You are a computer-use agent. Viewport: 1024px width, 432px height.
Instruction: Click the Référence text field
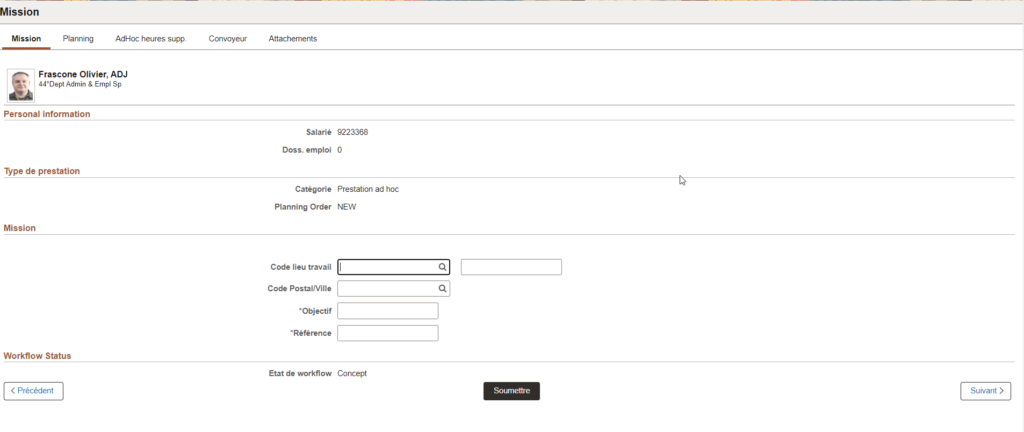(388, 333)
